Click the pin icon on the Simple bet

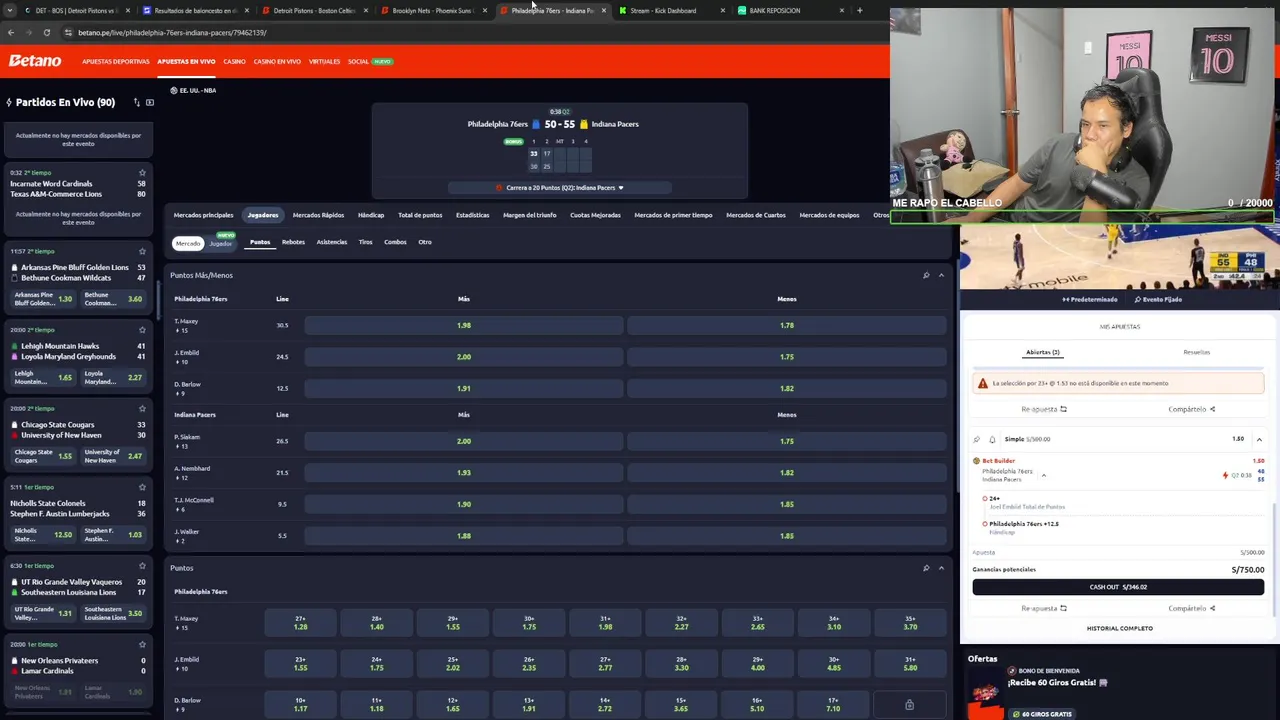pyautogui.click(x=977, y=439)
